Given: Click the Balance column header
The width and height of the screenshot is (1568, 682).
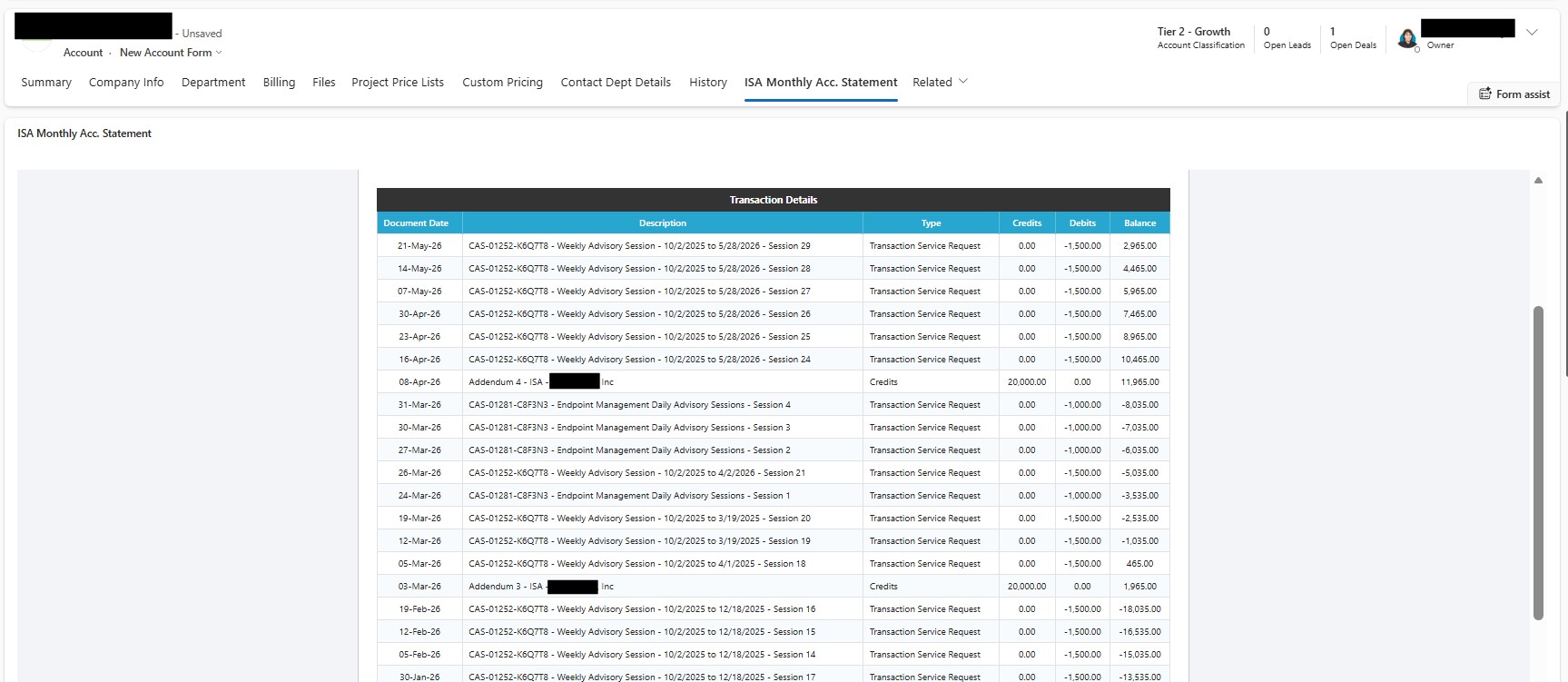Looking at the screenshot, I should [1139, 222].
